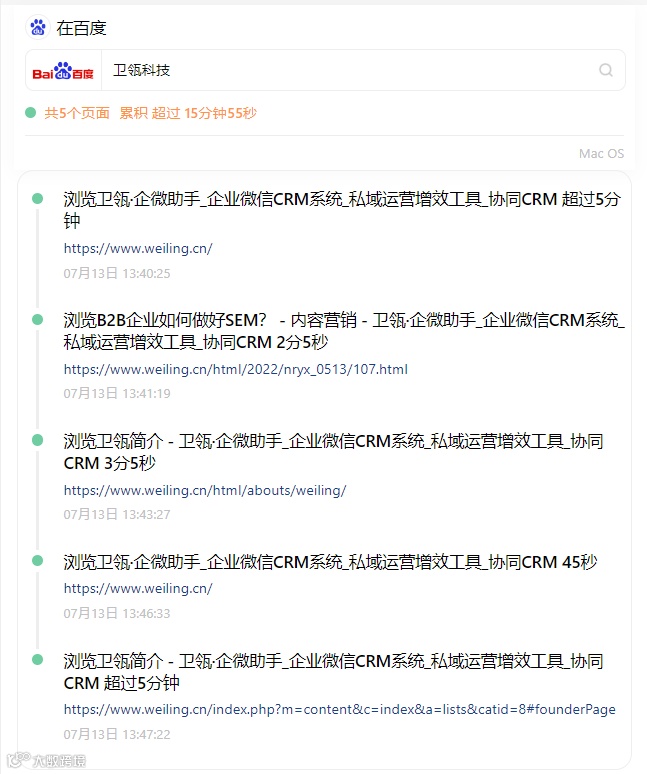Click the magnifier search icon
647x774 pixels.
click(x=606, y=70)
